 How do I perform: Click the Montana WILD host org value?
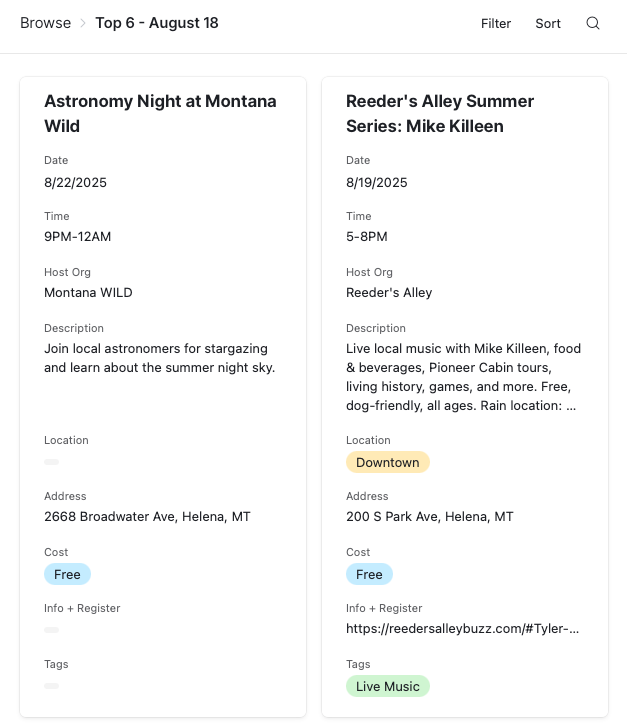[x=88, y=293]
